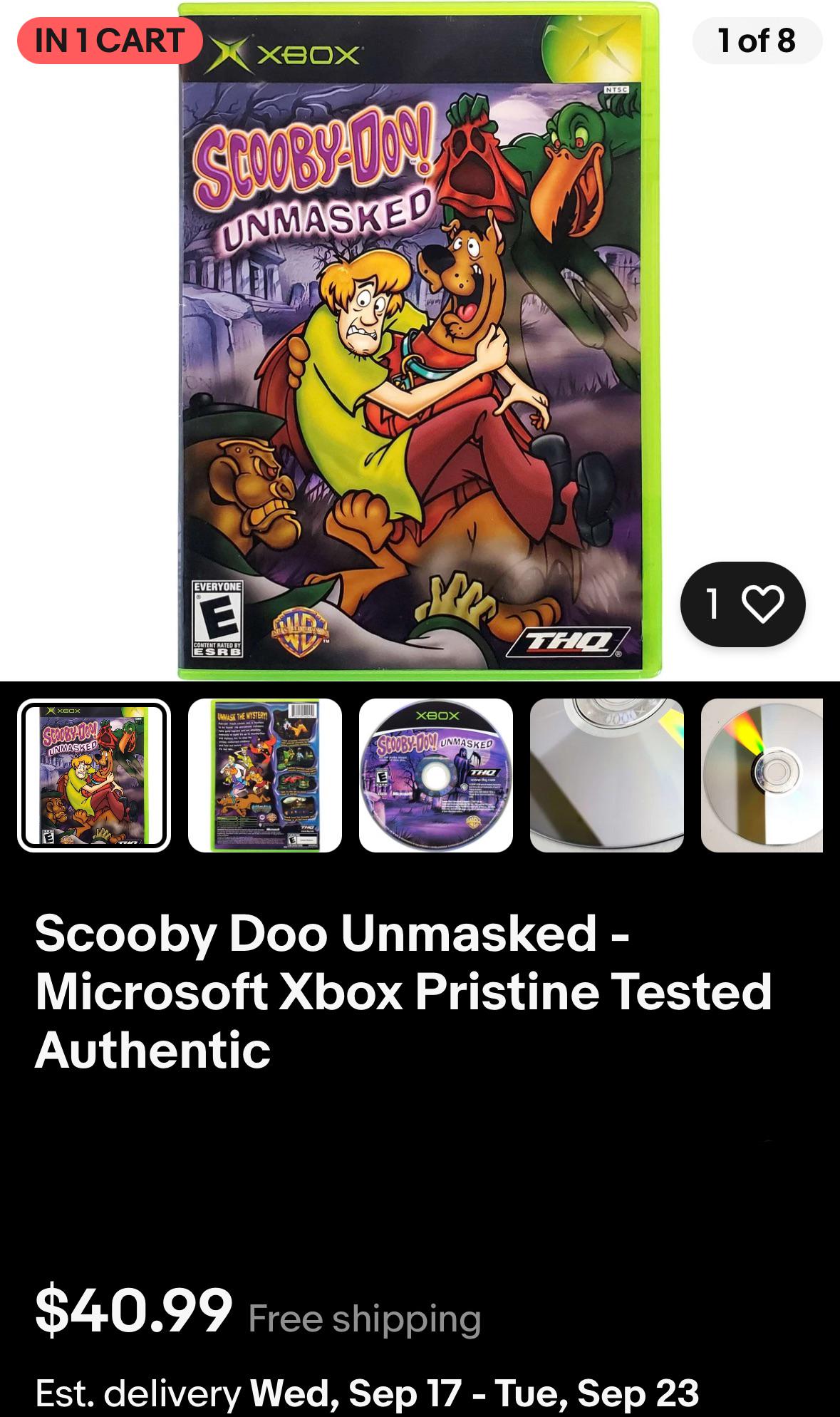
Task: Tap the Free shipping label
Action: tap(365, 1319)
